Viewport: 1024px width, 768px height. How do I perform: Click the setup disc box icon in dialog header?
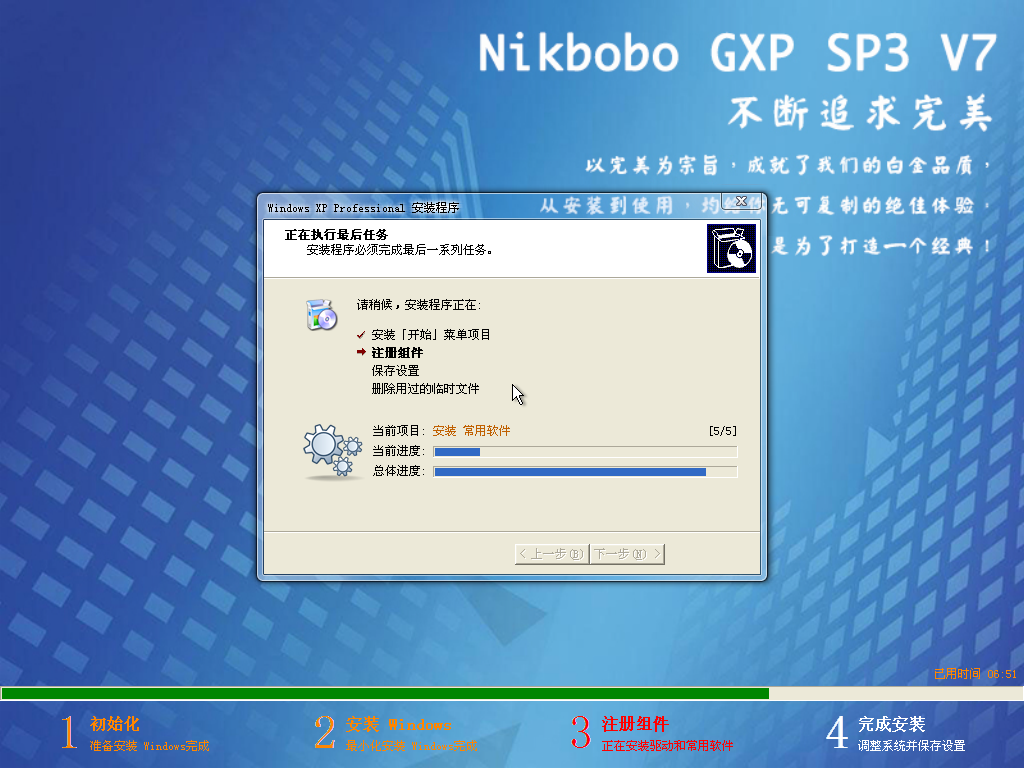click(731, 248)
